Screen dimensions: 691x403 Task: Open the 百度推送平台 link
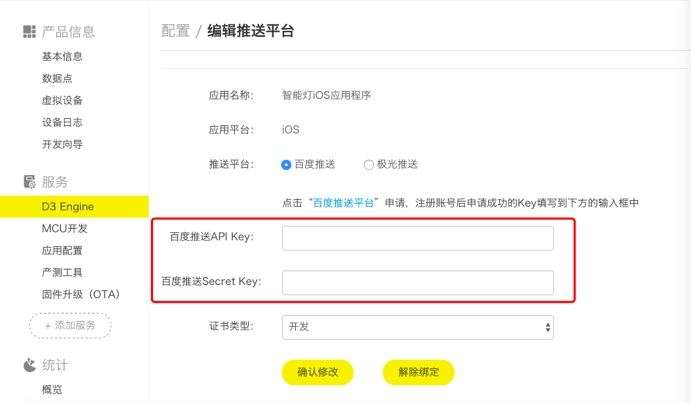pyautogui.click(x=343, y=203)
